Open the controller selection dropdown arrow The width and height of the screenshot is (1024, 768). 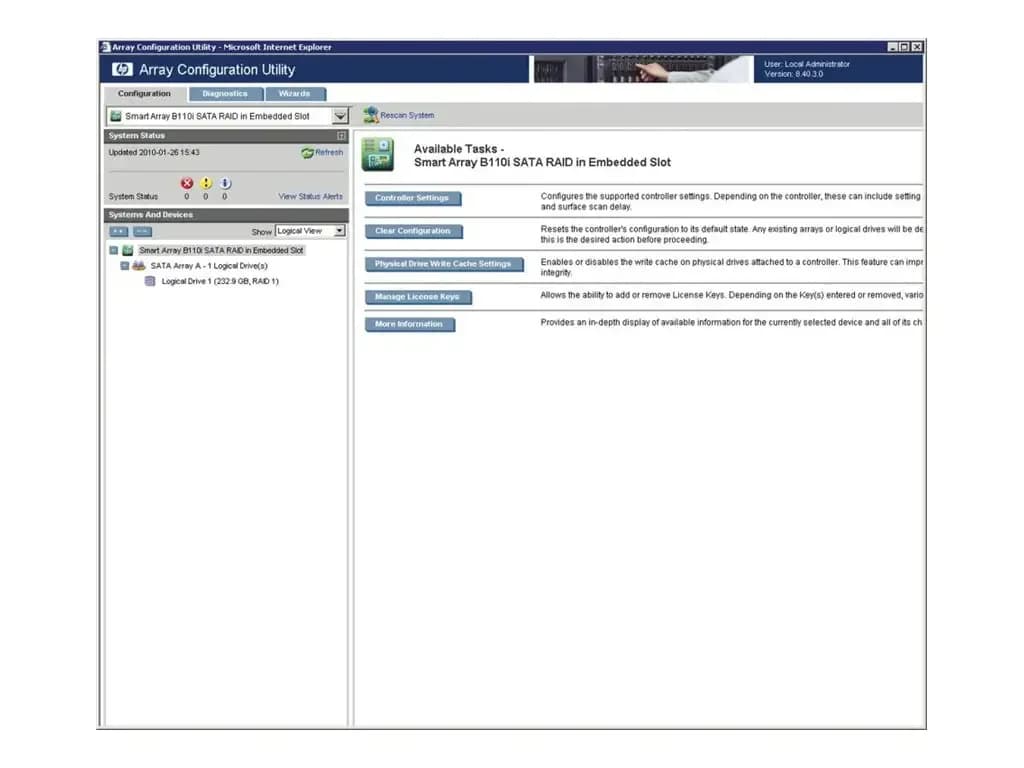(x=340, y=116)
